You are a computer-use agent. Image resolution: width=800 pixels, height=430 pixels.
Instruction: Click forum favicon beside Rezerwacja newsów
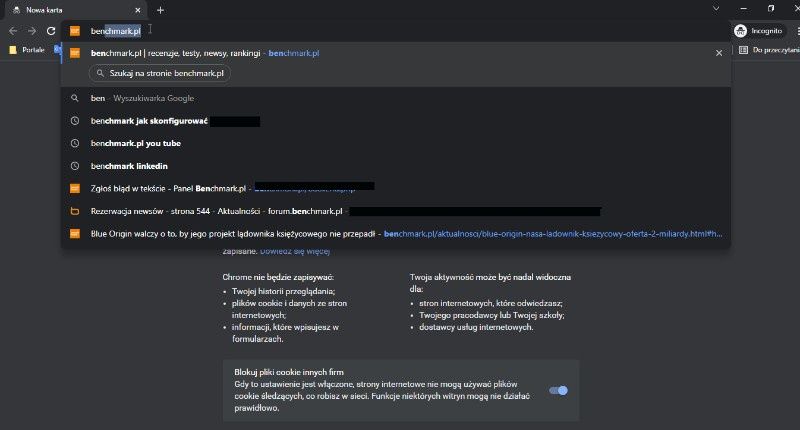(74, 211)
